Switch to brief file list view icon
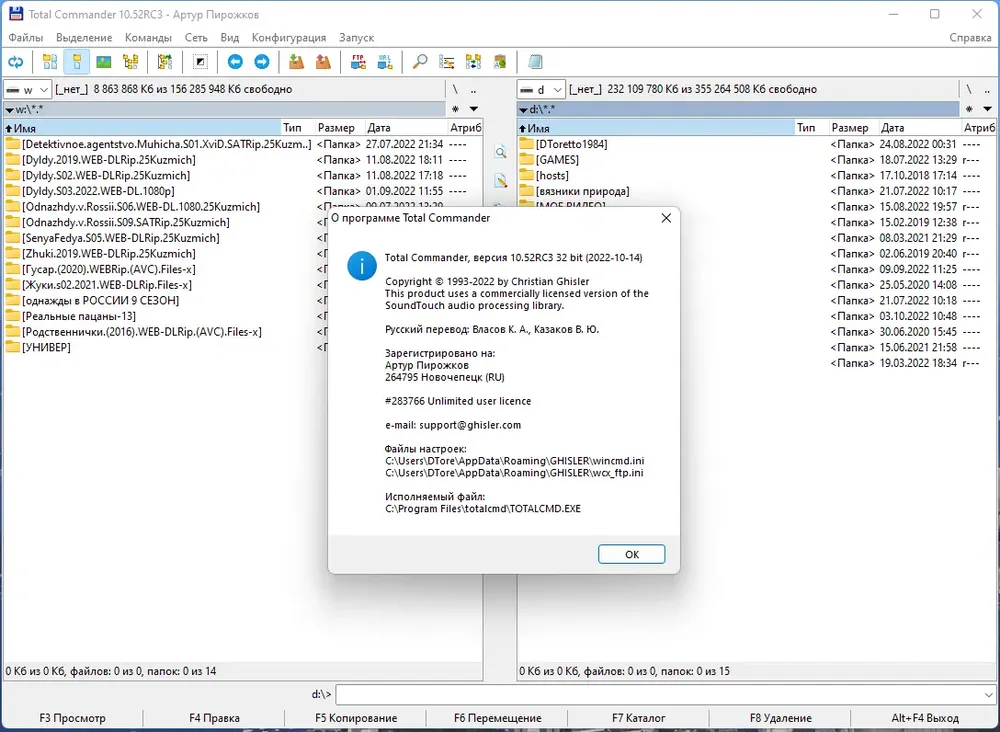Image resolution: width=1000 pixels, height=732 pixels. pyautogui.click(x=50, y=62)
